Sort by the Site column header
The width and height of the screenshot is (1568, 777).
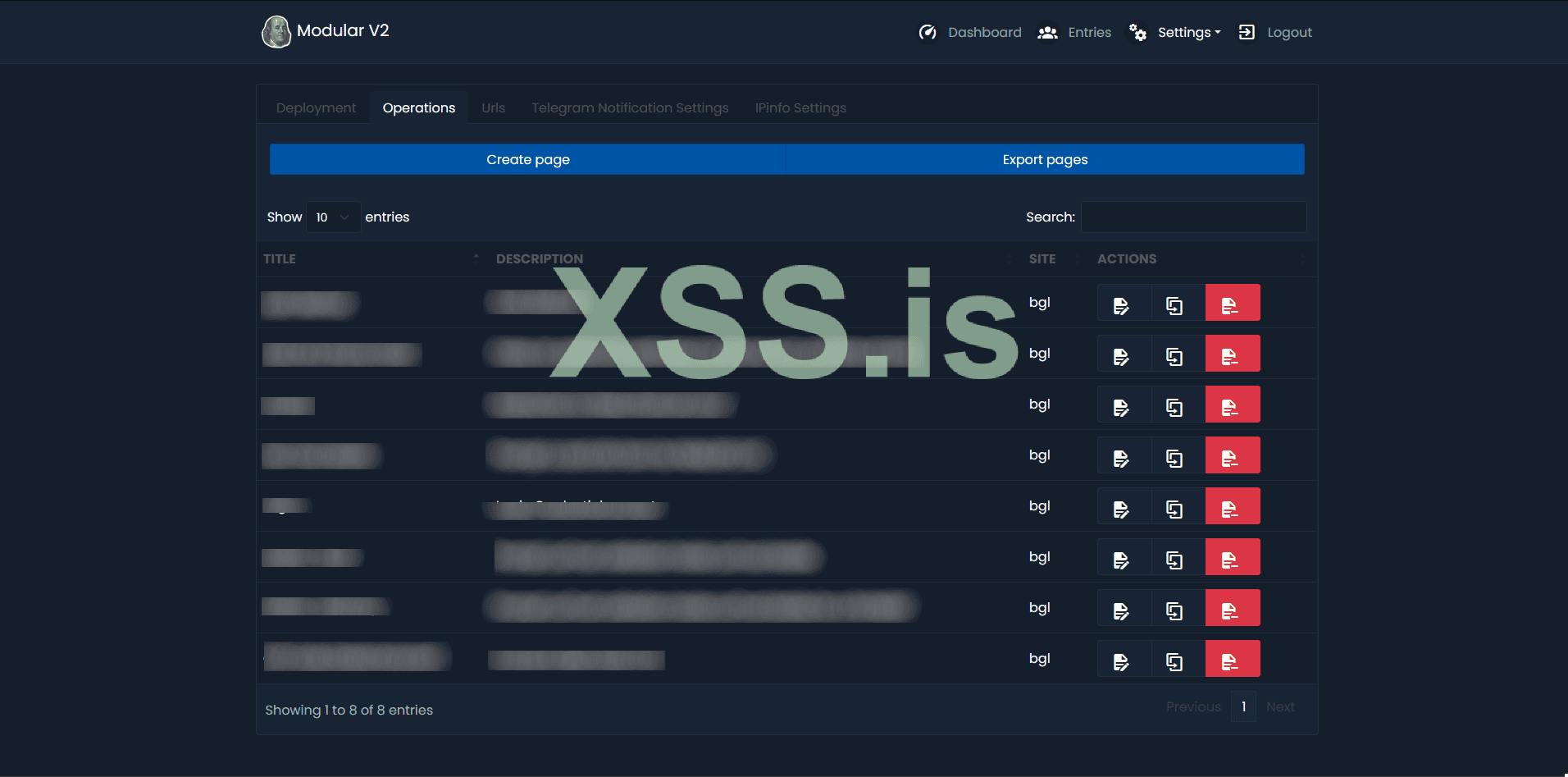(1056, 258)
